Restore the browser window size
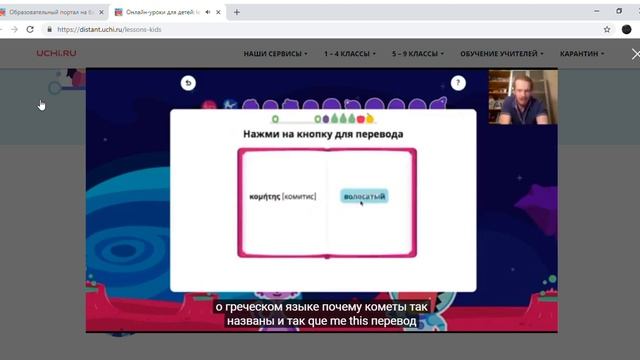 [619, 11]
